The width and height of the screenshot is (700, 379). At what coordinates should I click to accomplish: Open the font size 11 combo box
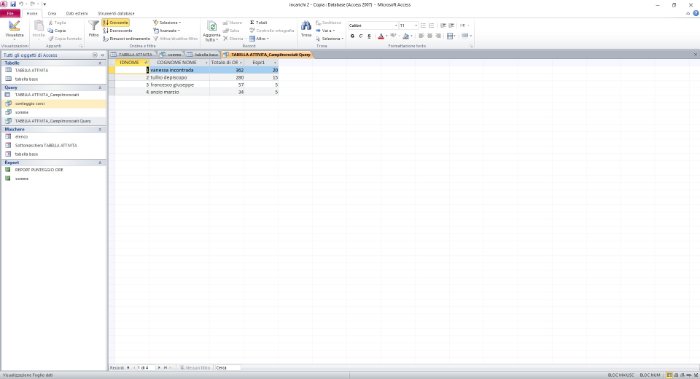point(408,25)
